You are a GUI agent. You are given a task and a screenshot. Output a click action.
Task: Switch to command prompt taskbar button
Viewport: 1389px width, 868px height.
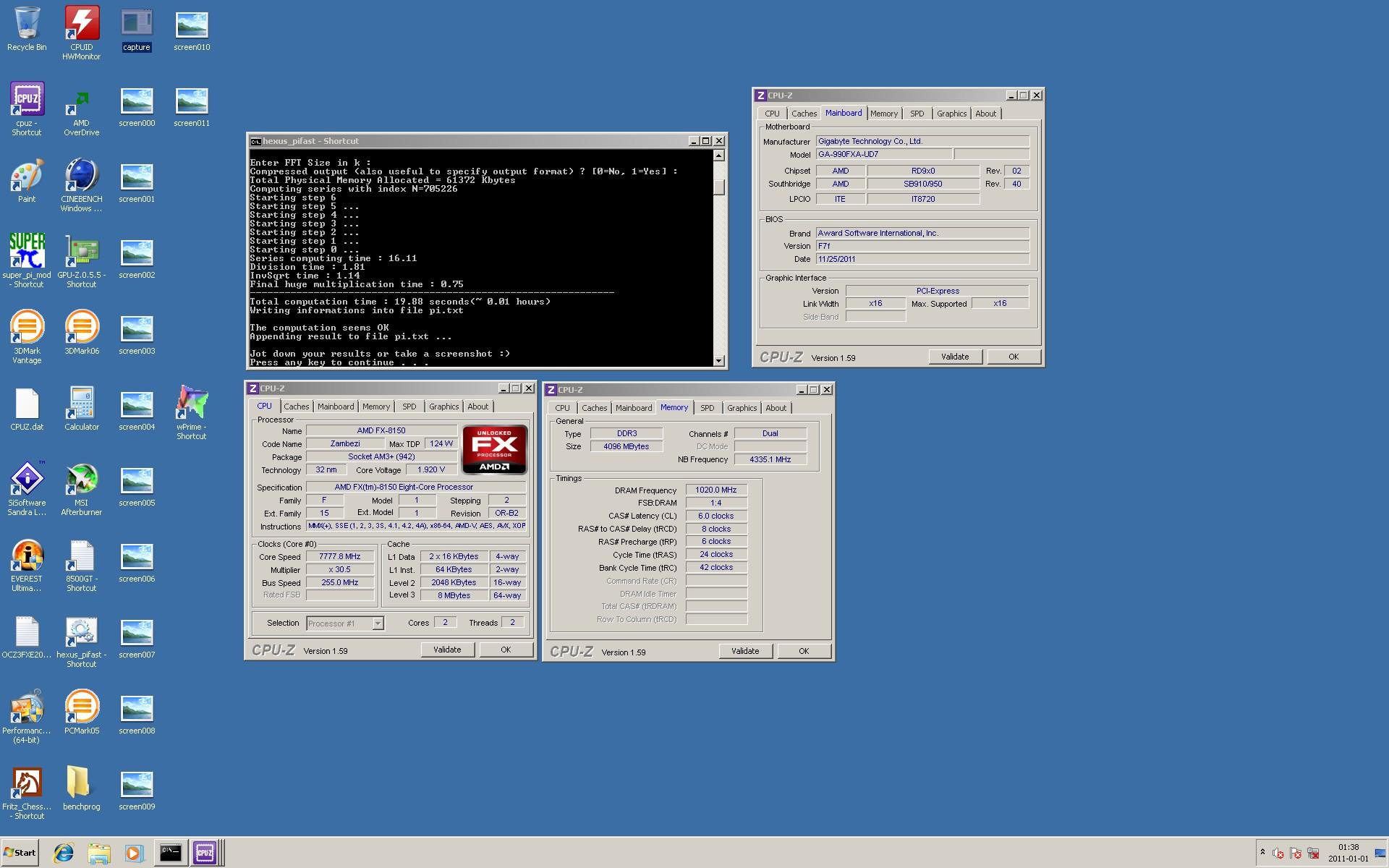[171, 853]
